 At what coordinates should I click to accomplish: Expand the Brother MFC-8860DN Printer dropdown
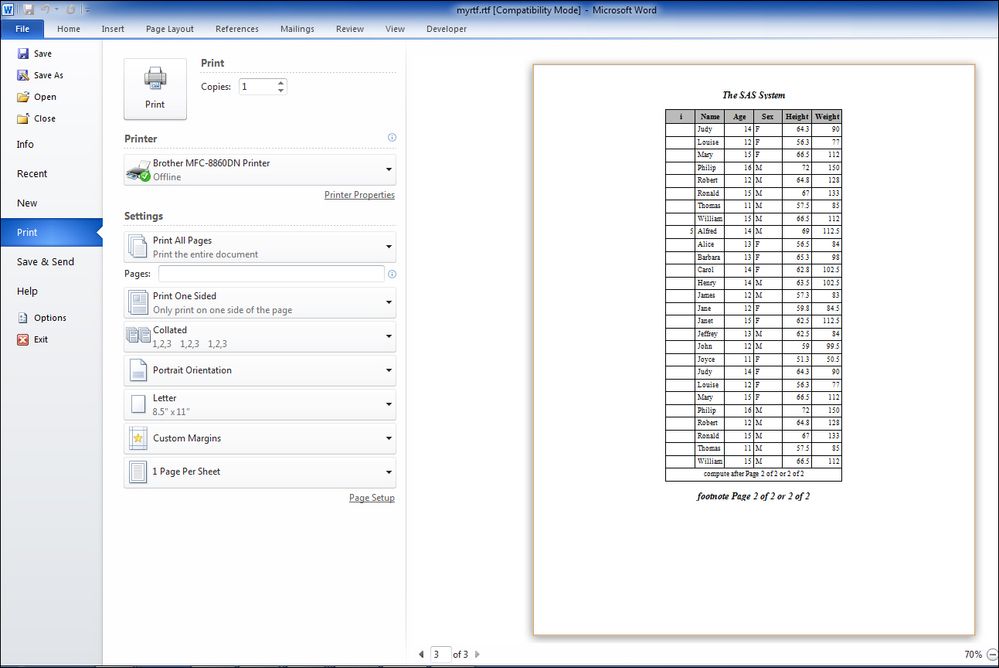pos(260,170)
